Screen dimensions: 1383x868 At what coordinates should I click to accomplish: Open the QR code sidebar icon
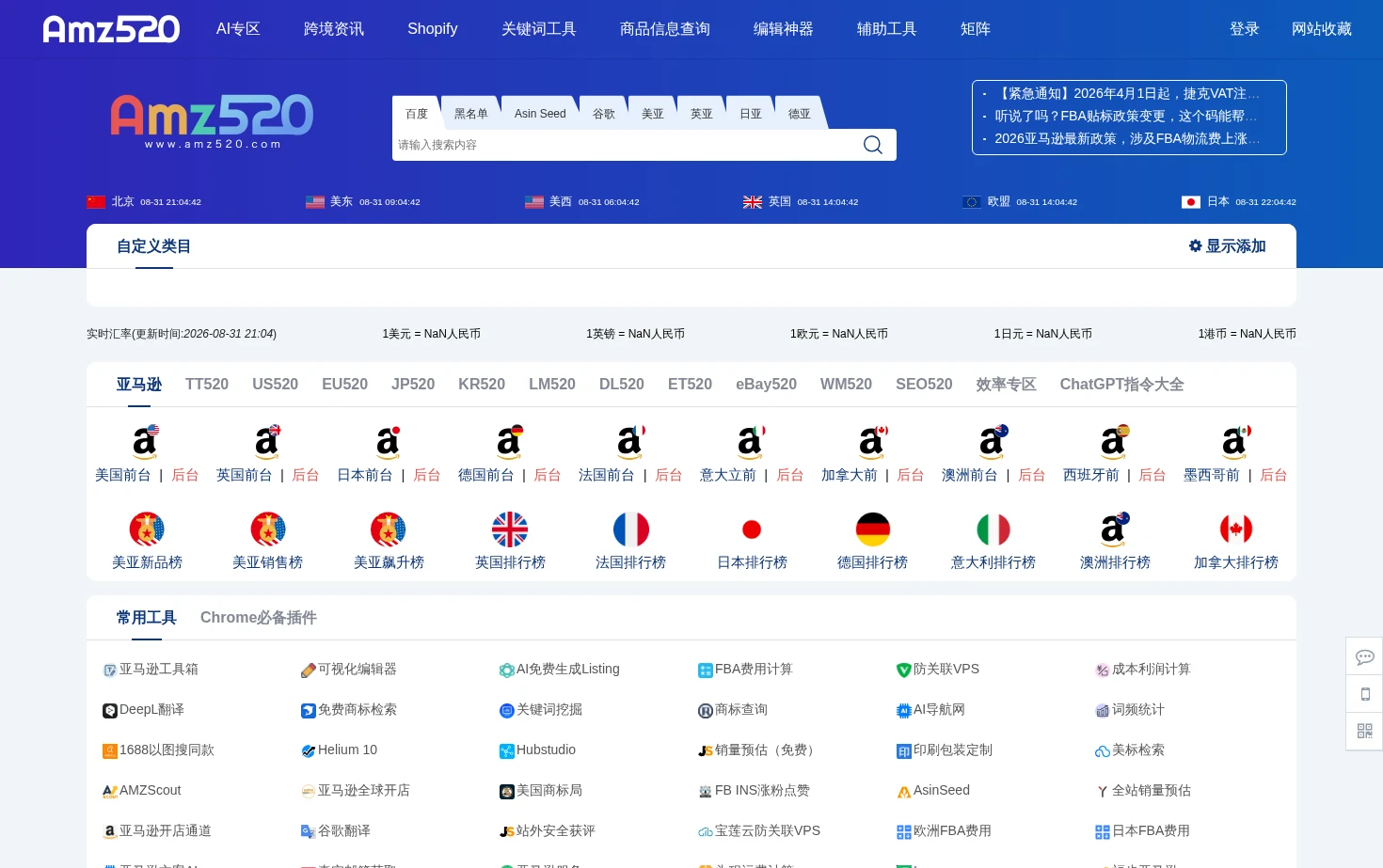(1365, 731)
